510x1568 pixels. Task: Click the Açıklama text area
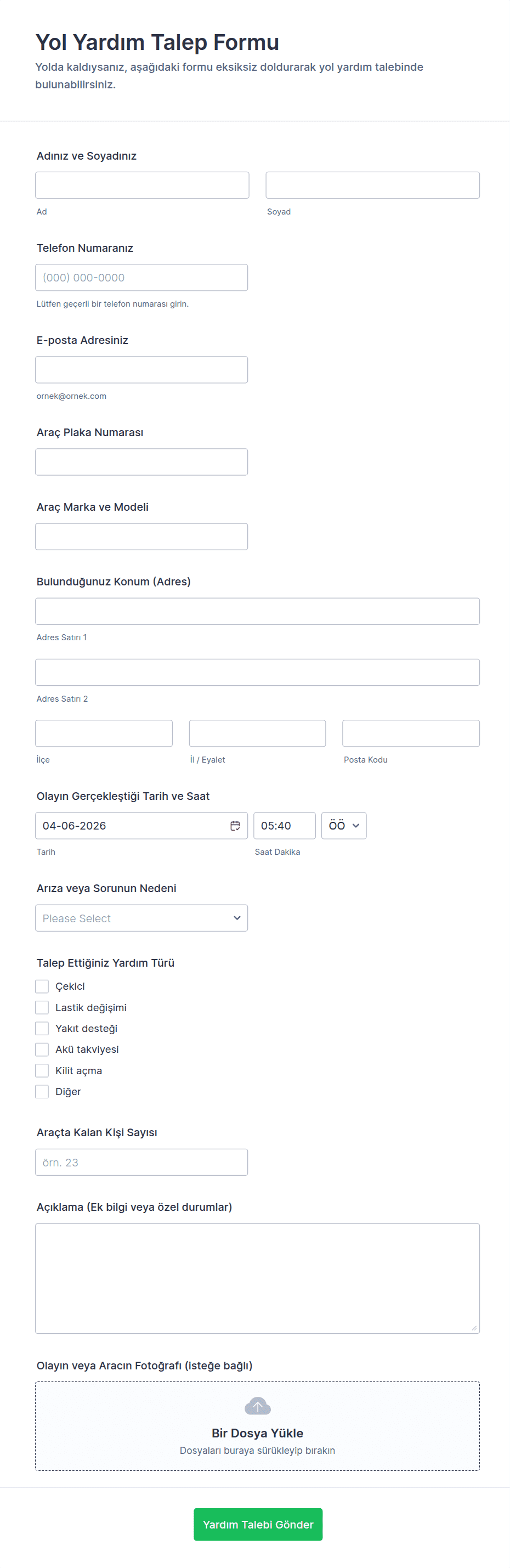(x=257, y=1278)
